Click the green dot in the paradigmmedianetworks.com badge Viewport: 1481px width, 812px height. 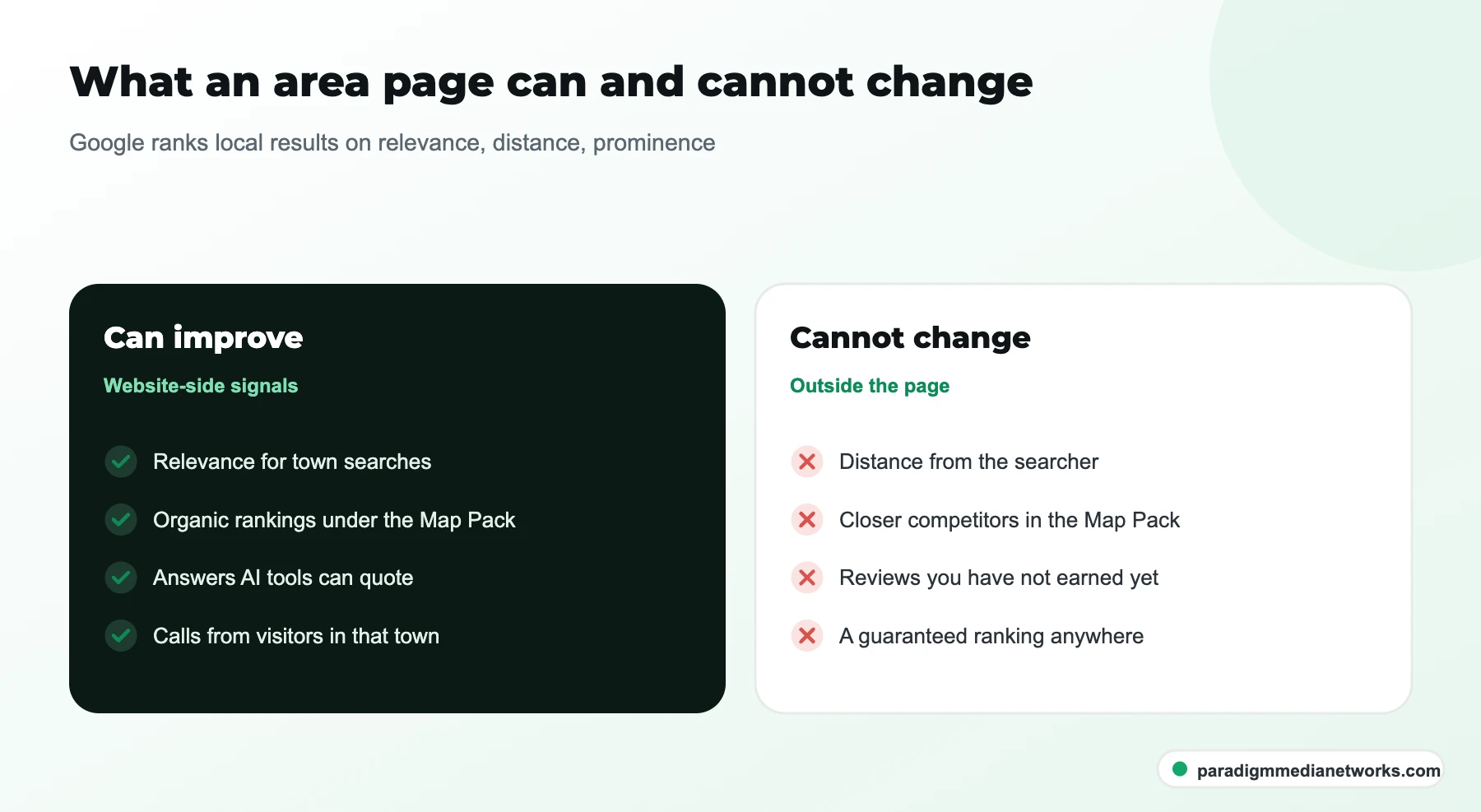click(1180, 769)
